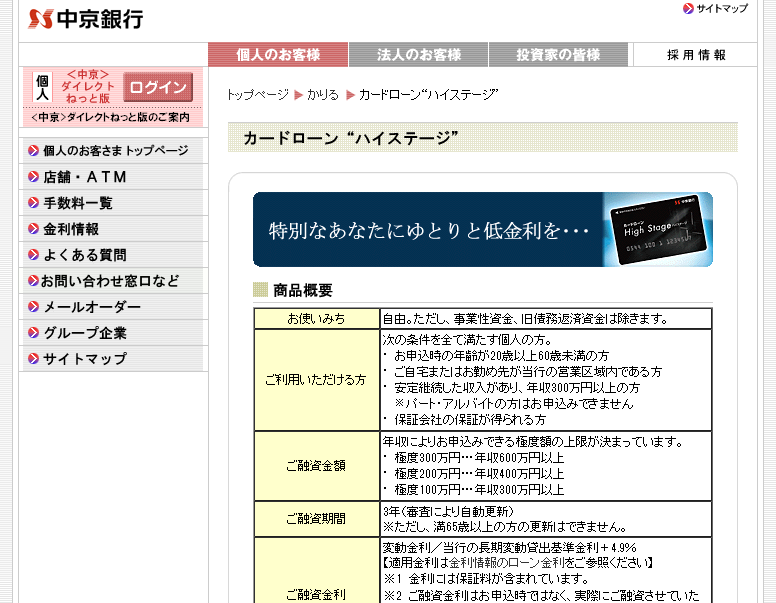Screen dimensions: 776x603
Task: Click arrow icon beside 手数料一覧
Action: pos(34,202)
